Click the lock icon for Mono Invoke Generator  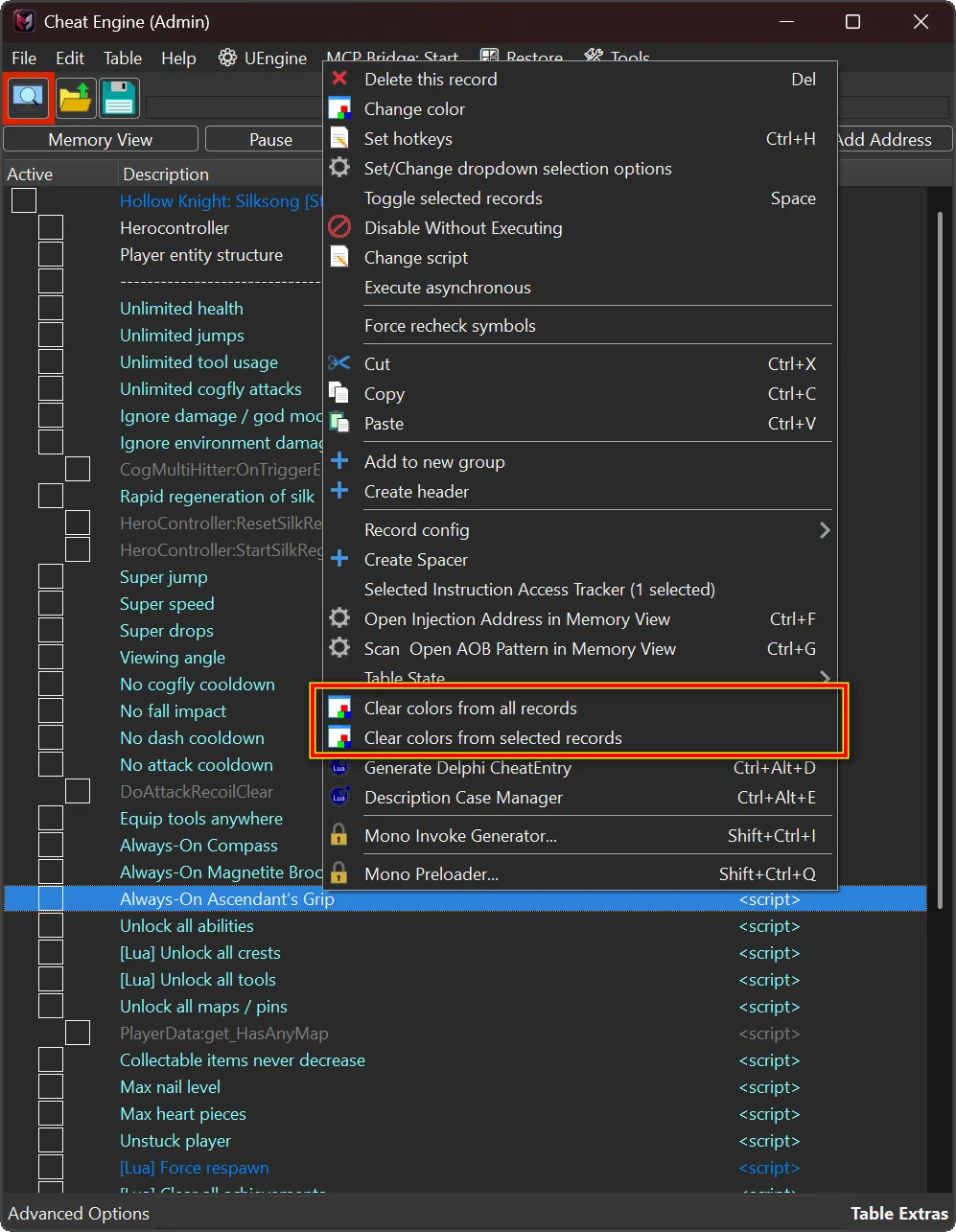pyautogui.click(x=339, y=835)
